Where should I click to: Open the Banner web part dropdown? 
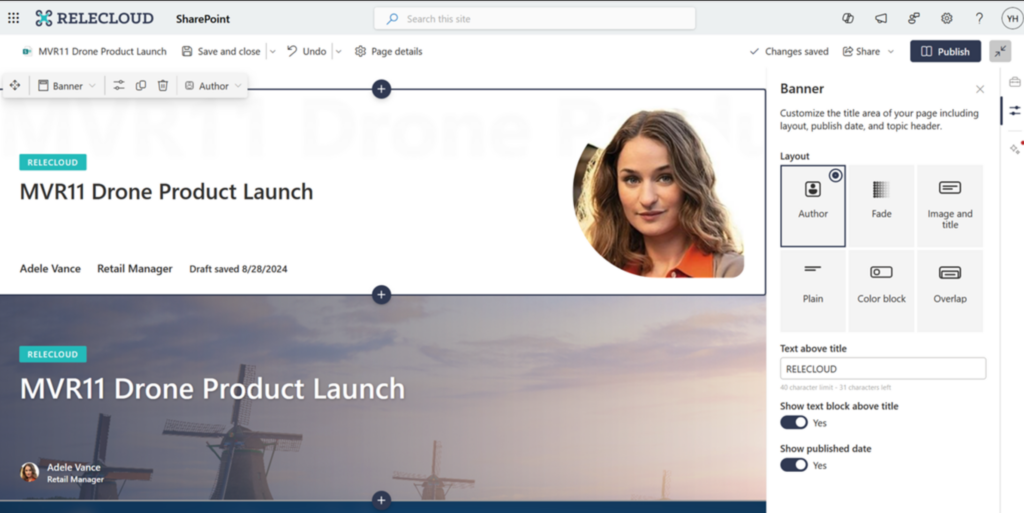67,86
